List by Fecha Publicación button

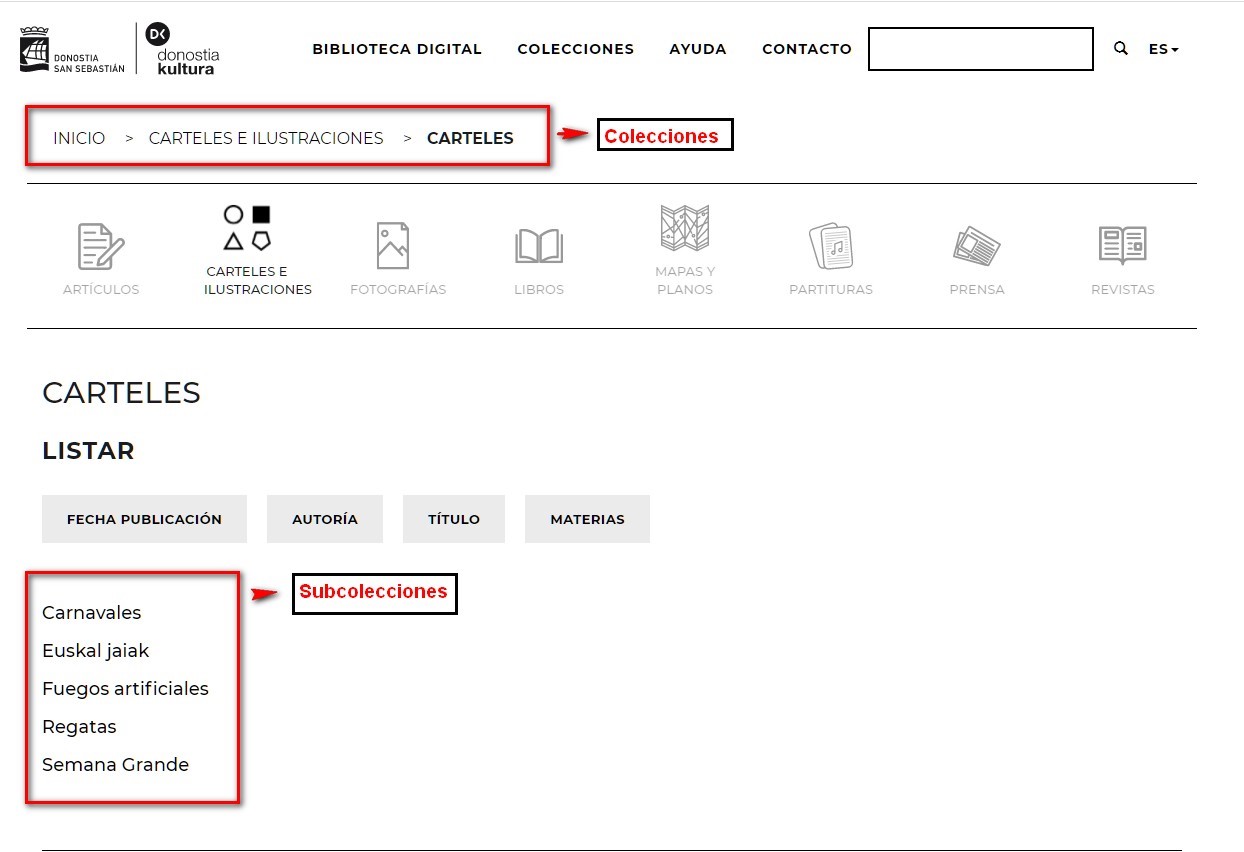click(x=144, y=519)
